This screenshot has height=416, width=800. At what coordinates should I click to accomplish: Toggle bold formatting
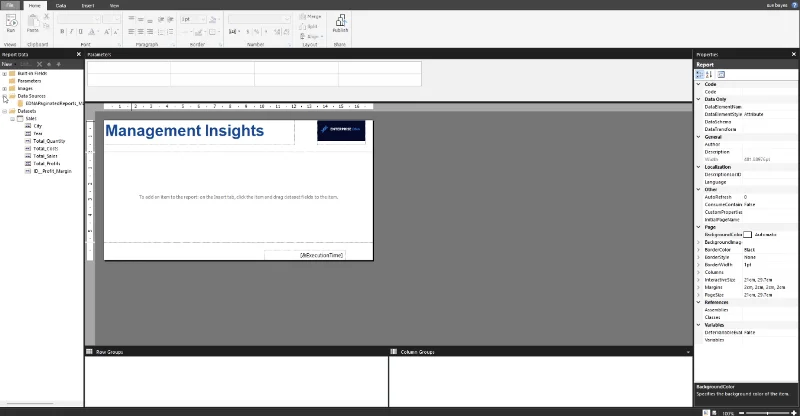coord(62,32)
